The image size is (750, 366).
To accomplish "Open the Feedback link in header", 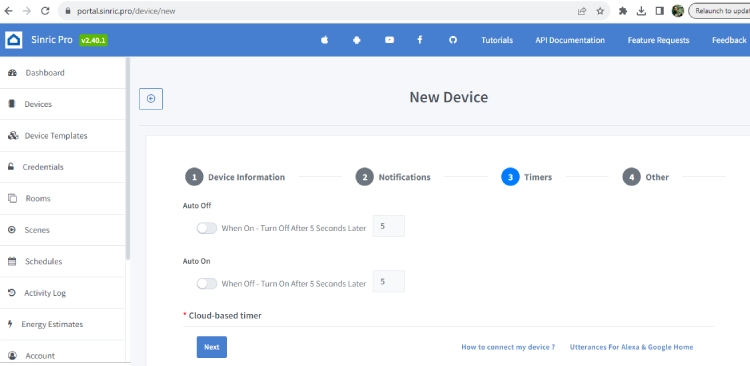I will point(729,40).
